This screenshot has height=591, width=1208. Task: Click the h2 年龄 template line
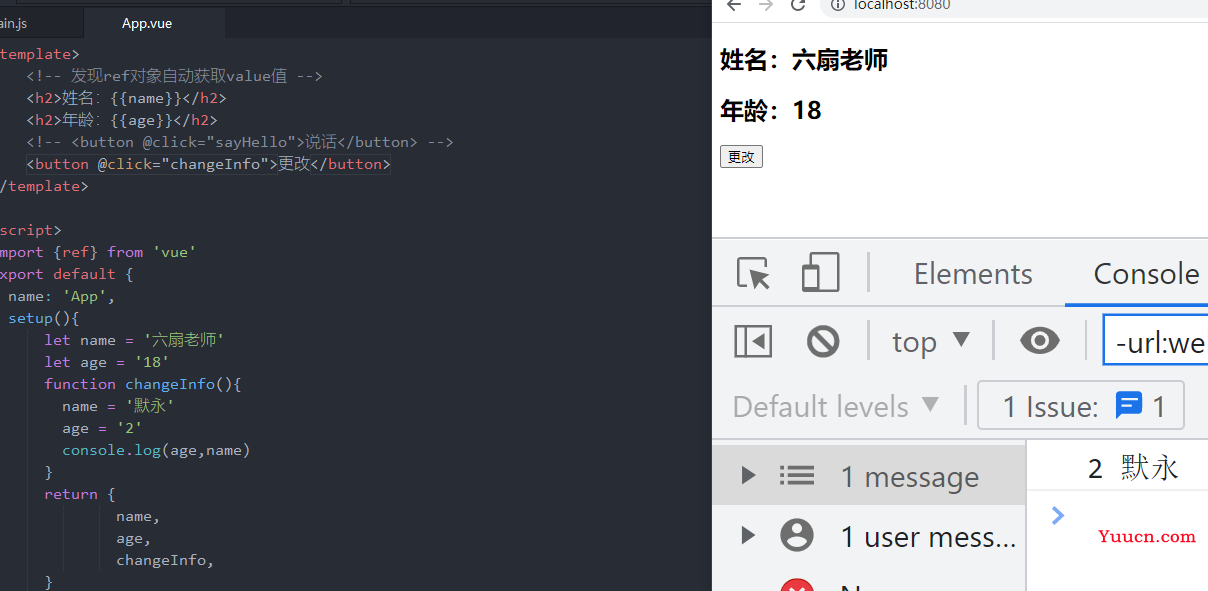[122, 120]
